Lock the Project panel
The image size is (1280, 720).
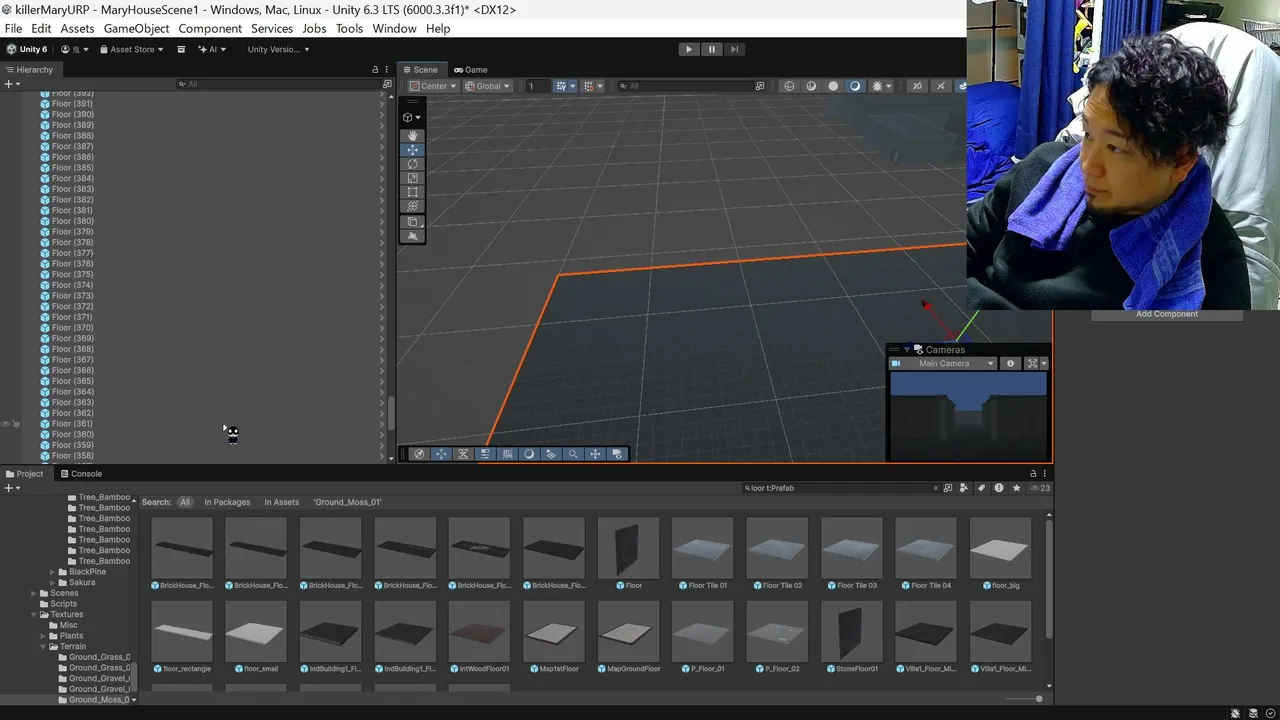coord(1033,474)
